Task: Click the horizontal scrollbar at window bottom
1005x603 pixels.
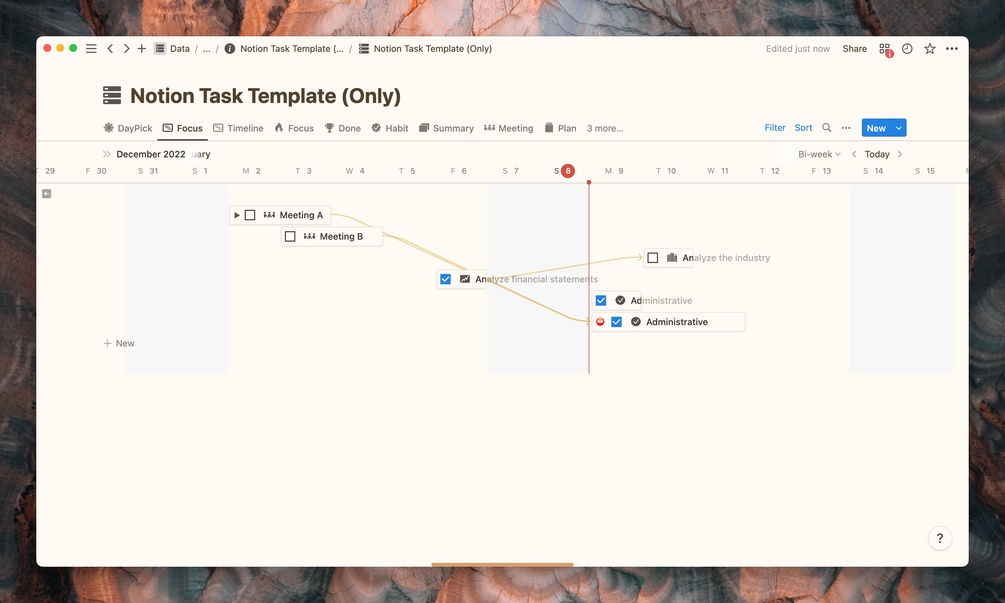Action: click(502, 565)
